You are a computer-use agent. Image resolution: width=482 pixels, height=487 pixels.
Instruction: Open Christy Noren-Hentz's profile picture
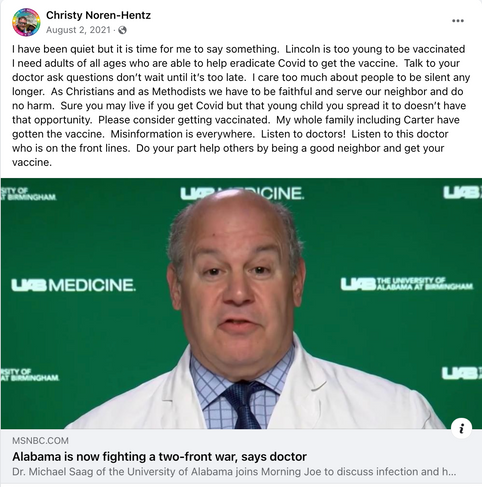pos(26,22)
